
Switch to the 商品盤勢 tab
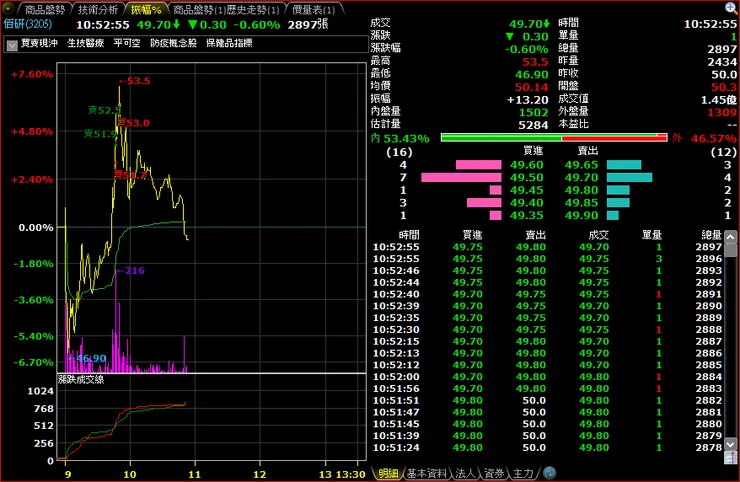coord(44,9)
